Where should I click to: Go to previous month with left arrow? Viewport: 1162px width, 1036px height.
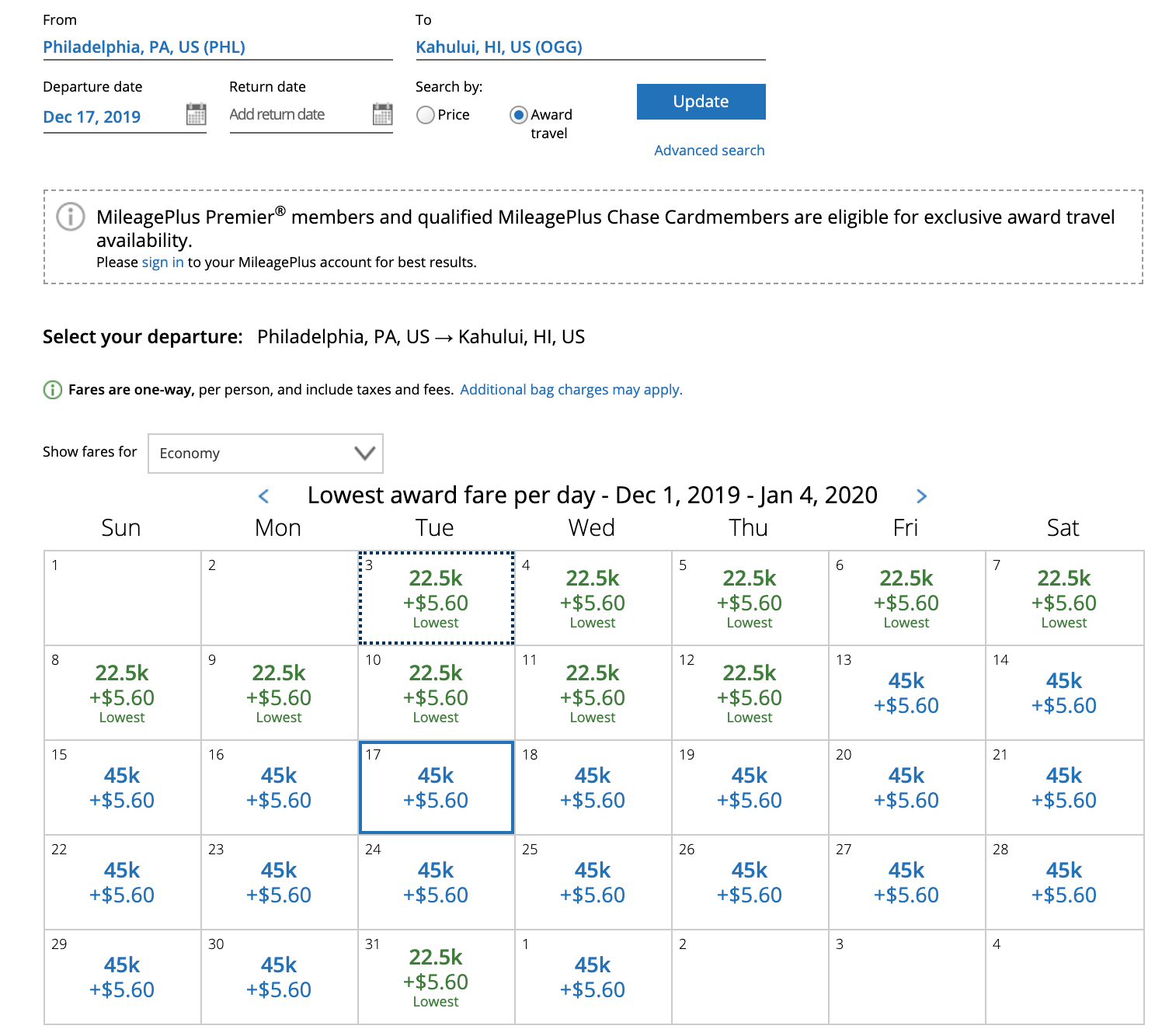pyautogui.click(x=264, y=496)
